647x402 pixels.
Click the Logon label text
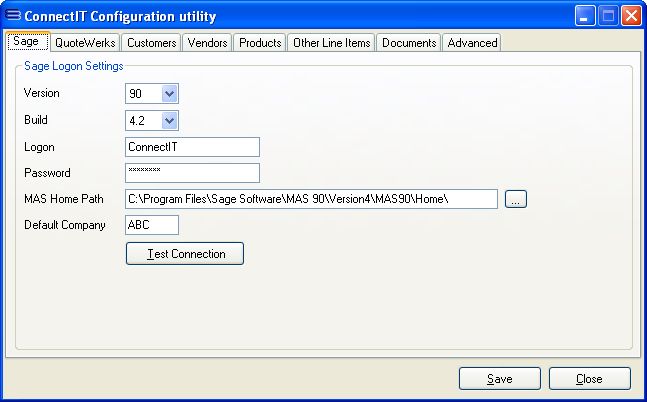(x=39, y=147)
